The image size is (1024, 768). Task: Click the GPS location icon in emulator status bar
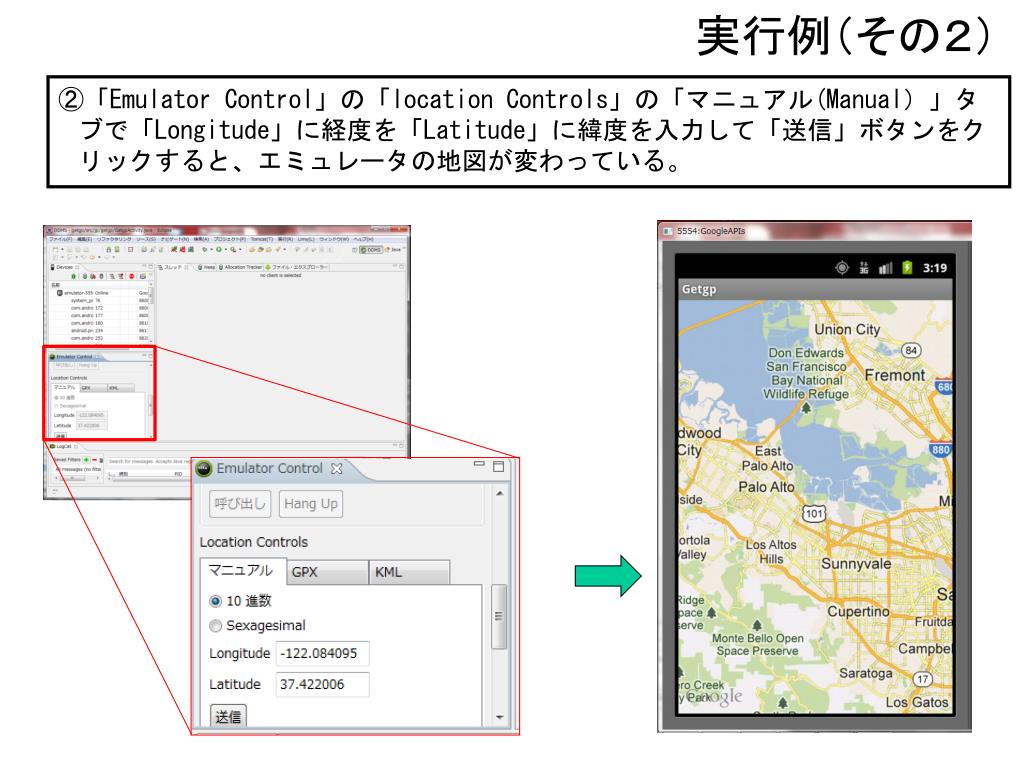pos(842,267)
